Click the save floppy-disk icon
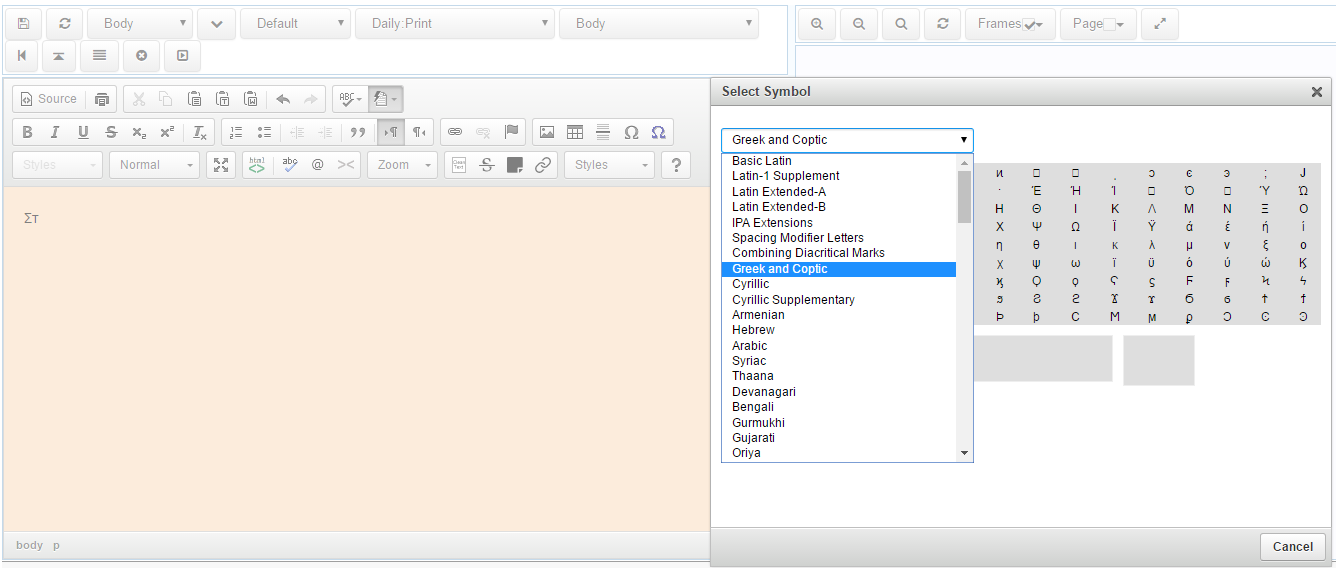Image resolution: width=1336 pixels, height=568 pixels. pyautogui.click(x=24, y=23)
